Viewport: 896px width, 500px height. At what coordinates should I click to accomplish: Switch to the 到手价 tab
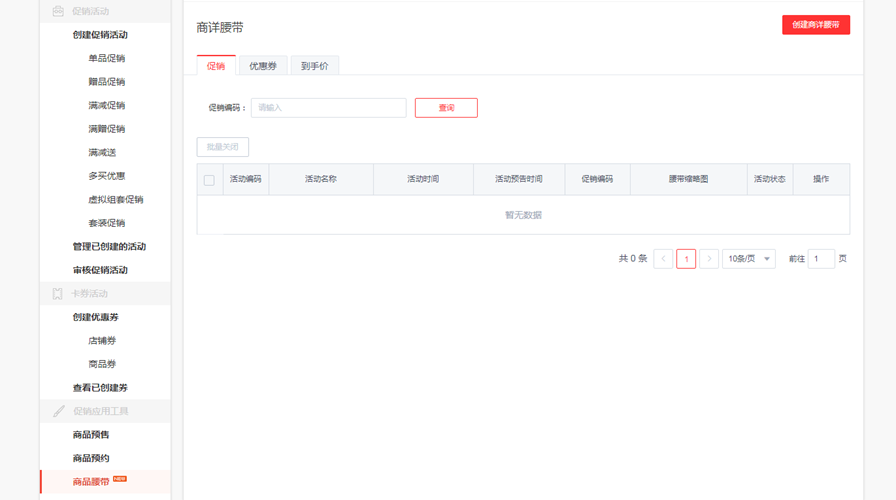pos(315,66)
